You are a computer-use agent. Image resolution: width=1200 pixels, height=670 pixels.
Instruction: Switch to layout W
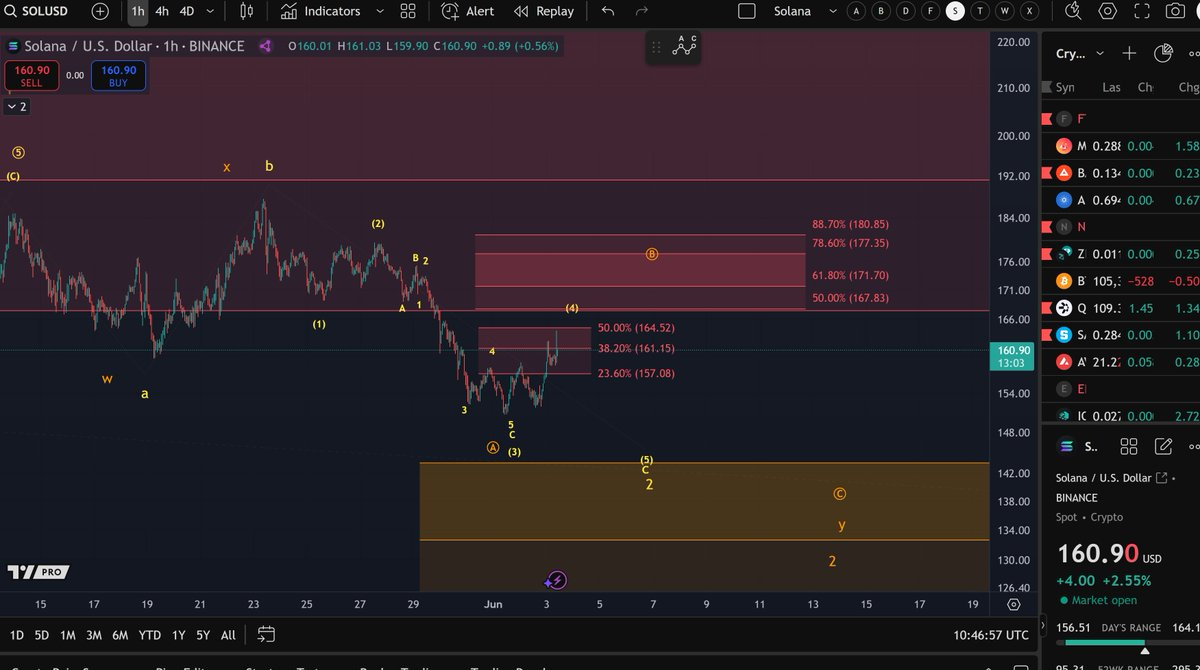[1006, 11]
